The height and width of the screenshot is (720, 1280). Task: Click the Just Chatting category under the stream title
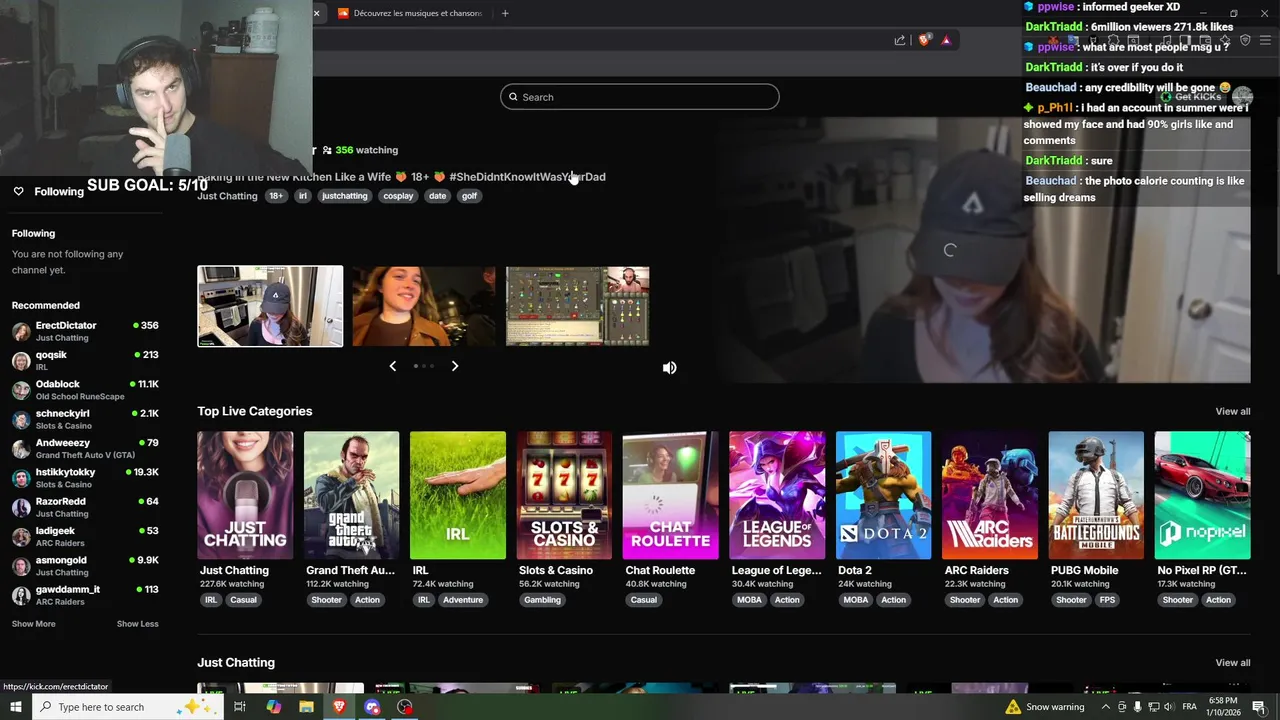[227, 196]
